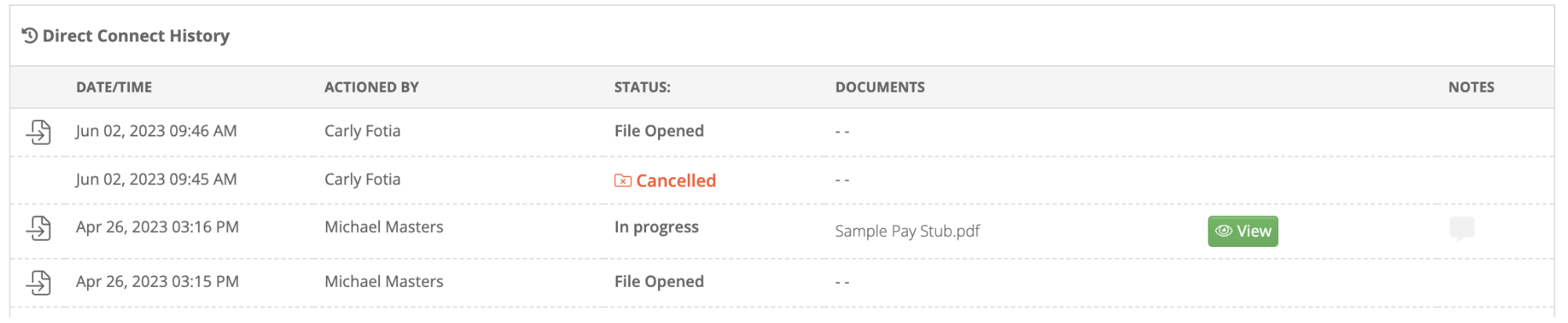
Task: Click file icon for Jun 02 09:46 AM row
Action: (x=38, y=132)
